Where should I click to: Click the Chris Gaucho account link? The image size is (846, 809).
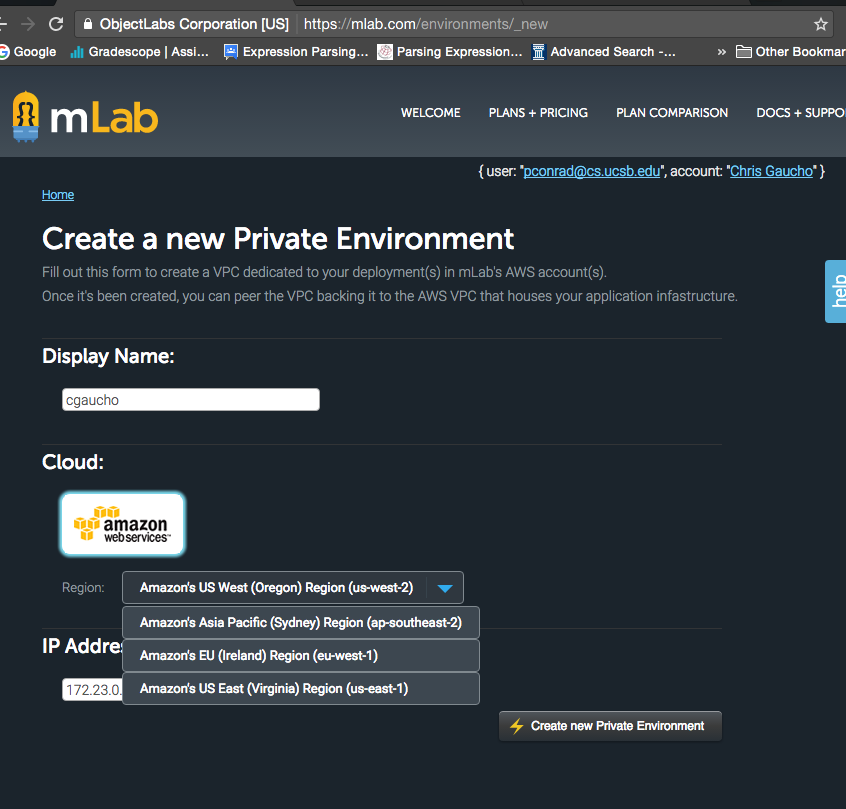point(771,171)
